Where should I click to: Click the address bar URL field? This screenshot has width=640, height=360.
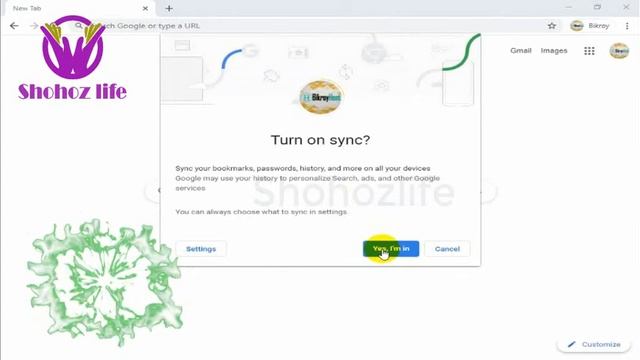pos(314,26)
